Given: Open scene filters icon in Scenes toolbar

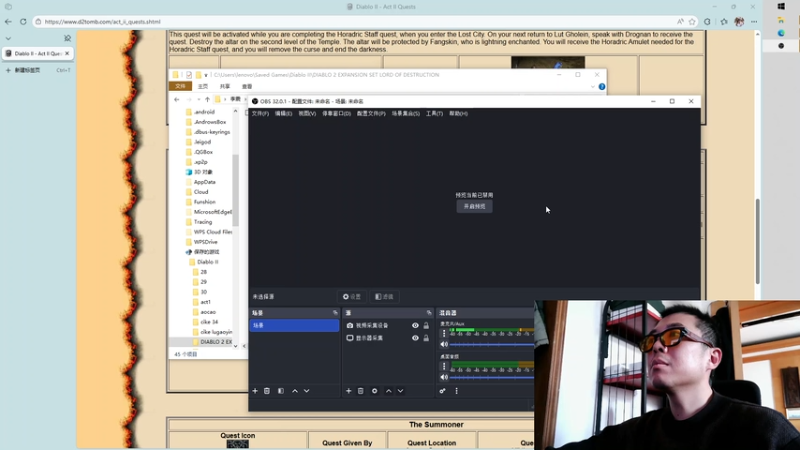Looking at the screenshot, I should click(281, 391).
